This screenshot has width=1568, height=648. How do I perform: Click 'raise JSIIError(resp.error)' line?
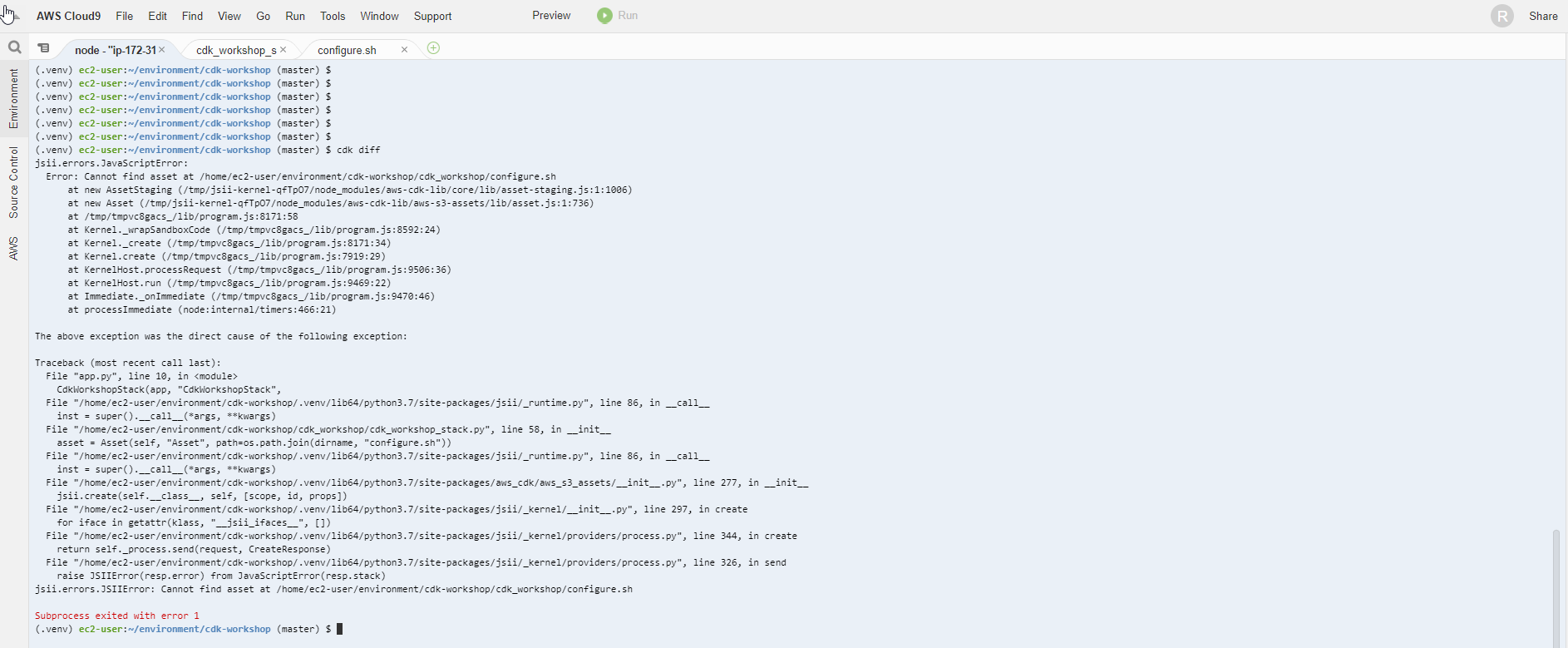point(221,576)
